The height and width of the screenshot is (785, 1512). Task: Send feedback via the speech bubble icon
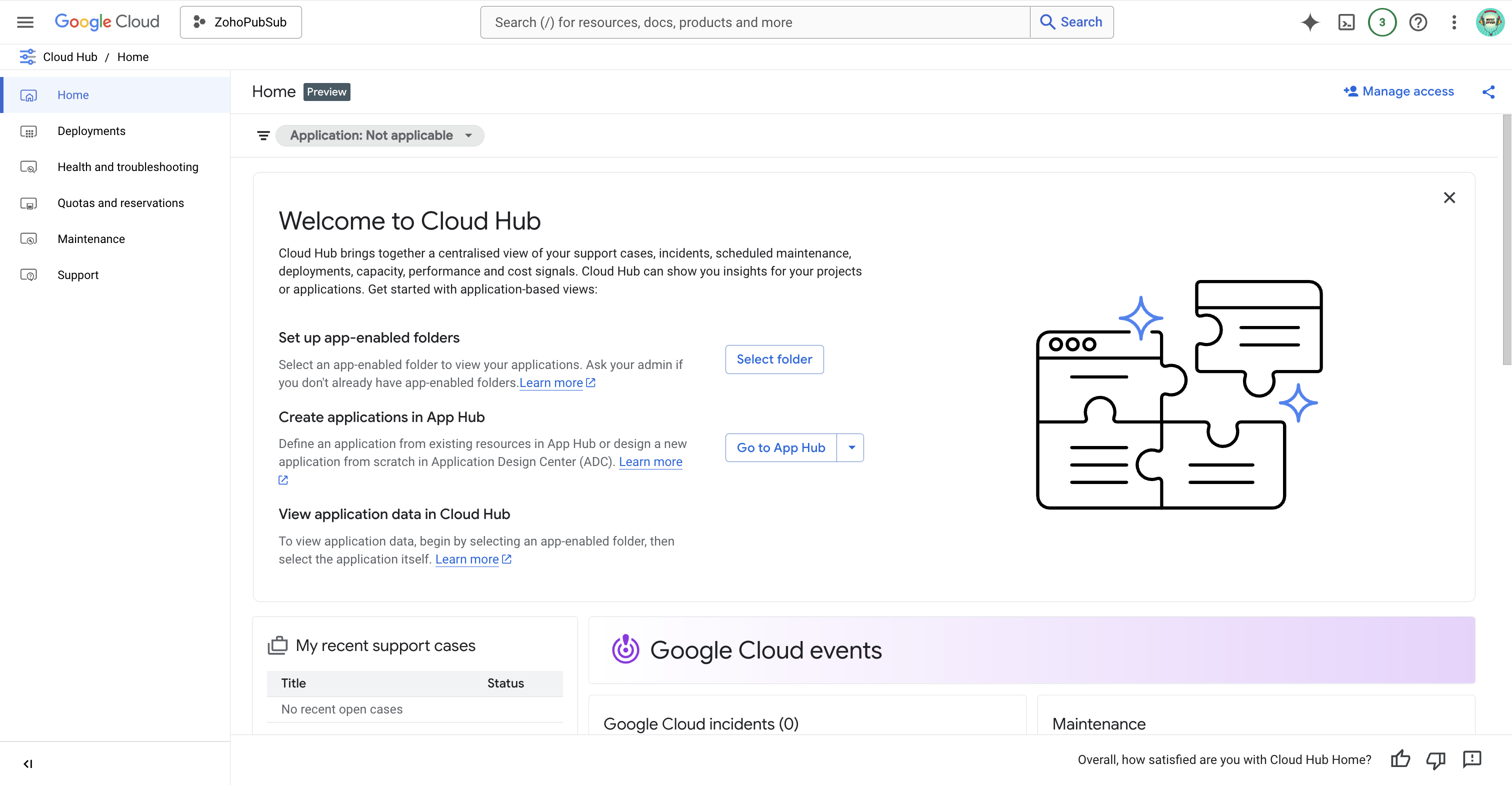tap(1472, 759)
